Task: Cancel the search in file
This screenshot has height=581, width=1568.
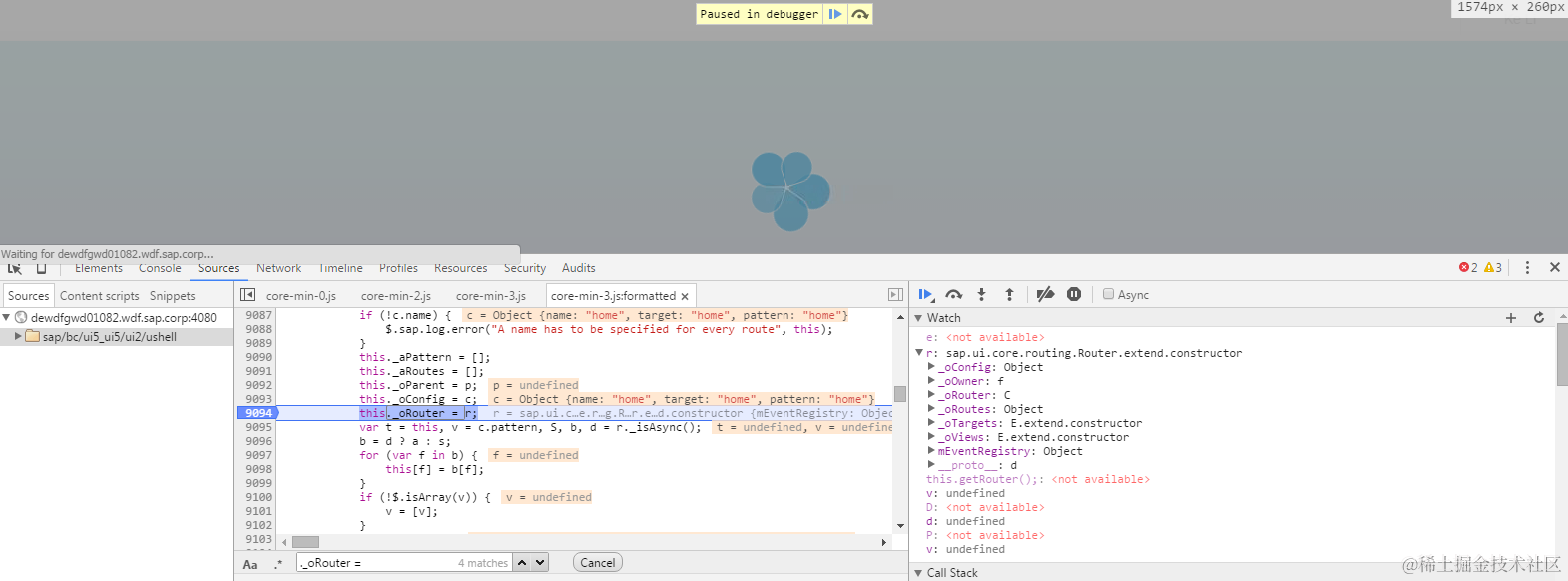Action: 598,563
